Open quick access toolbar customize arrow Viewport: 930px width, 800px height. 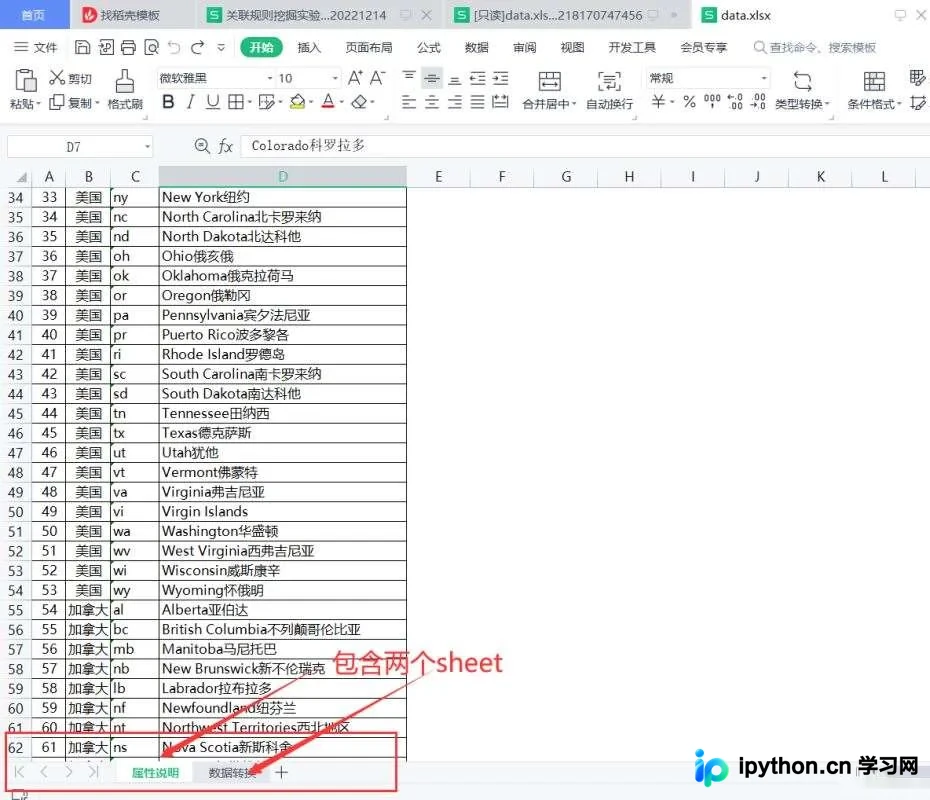pos(221,47)
